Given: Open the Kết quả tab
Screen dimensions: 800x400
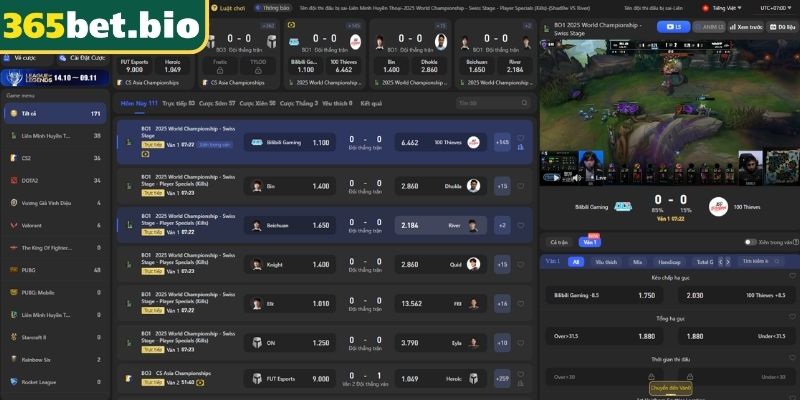Looking at the screenshot, I should 371,103.
